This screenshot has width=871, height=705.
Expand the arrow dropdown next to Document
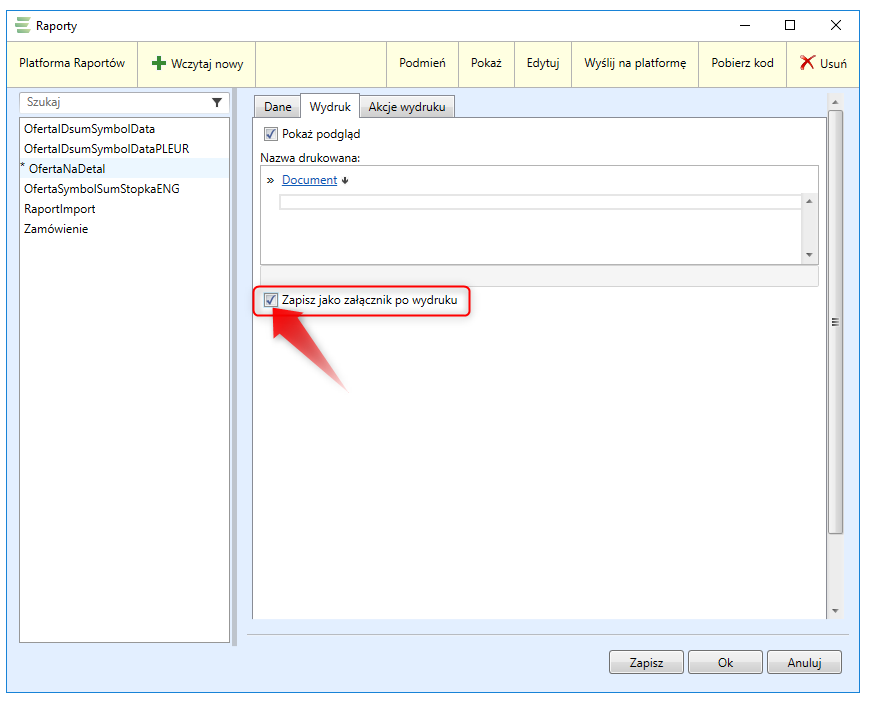point(345,181)
